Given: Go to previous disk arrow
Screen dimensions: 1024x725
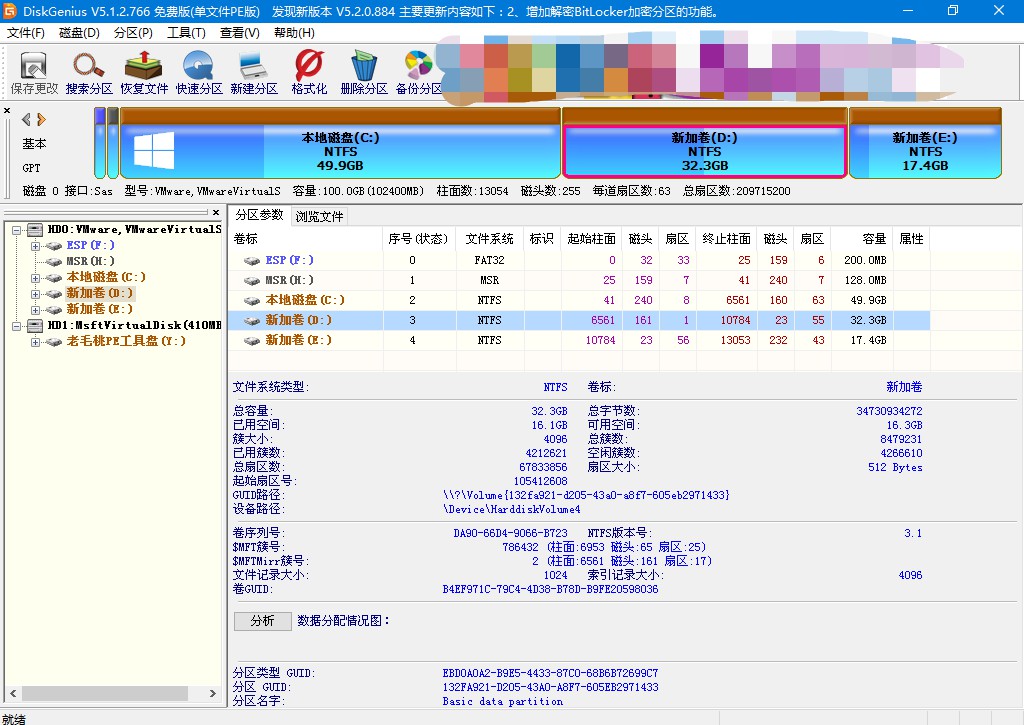Looking at the screenshot, I should 26,120.
